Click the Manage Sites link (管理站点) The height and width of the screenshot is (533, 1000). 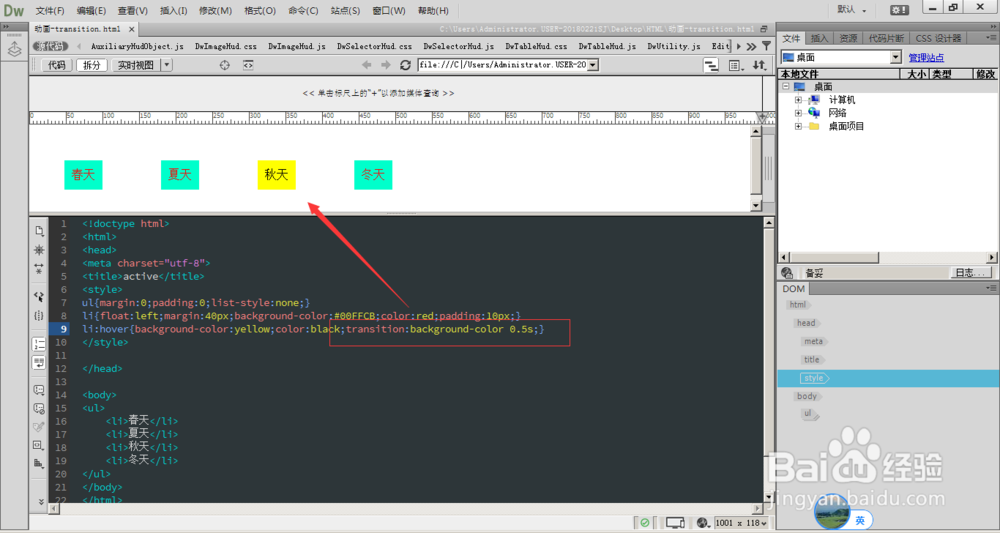(926, 58)
